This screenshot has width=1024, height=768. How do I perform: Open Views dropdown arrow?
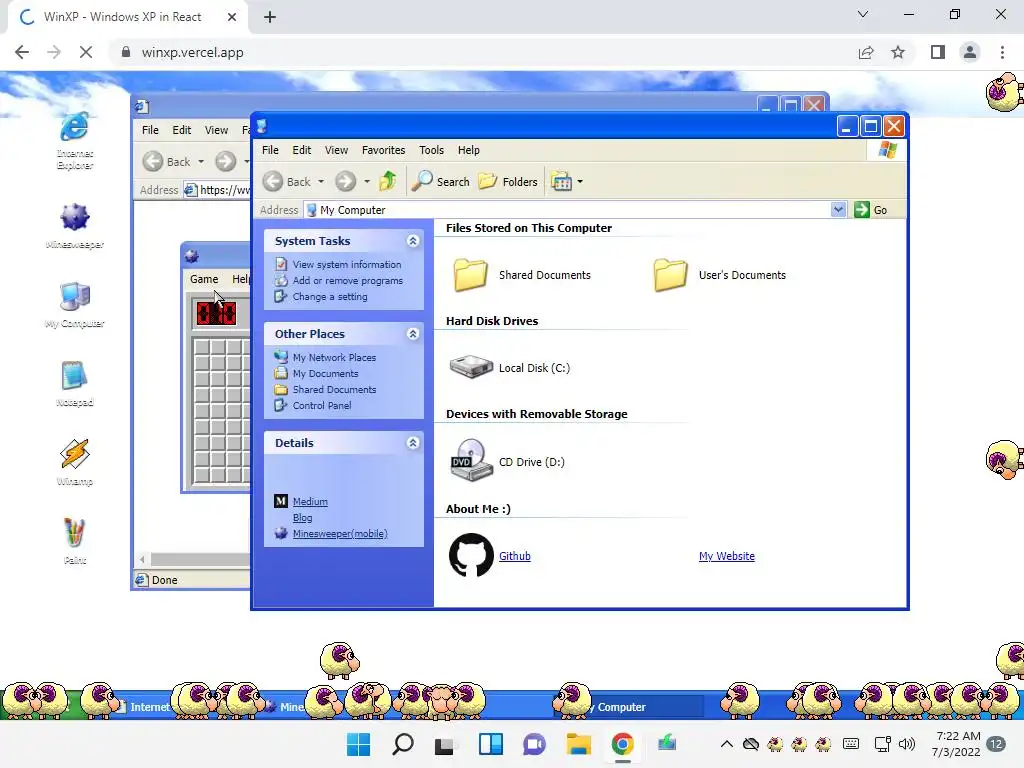(x=580, y=182)
